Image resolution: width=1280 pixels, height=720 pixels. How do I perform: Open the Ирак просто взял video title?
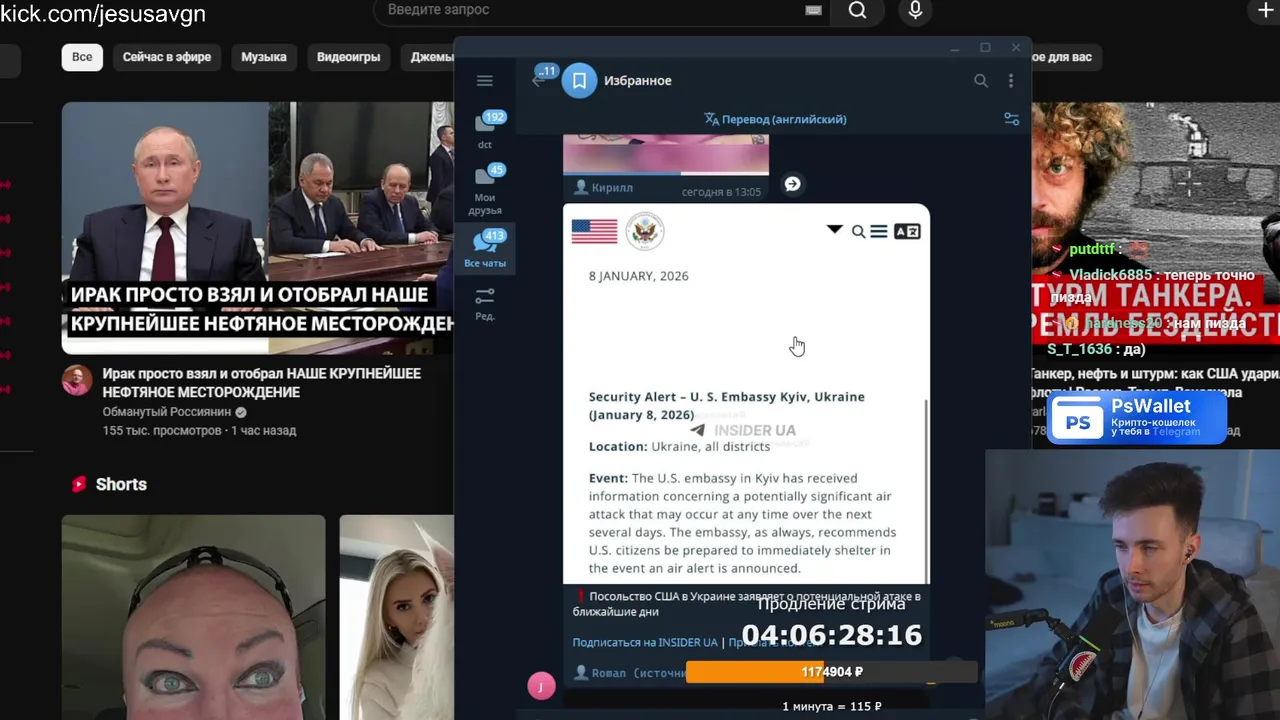[x=262, y=383]
